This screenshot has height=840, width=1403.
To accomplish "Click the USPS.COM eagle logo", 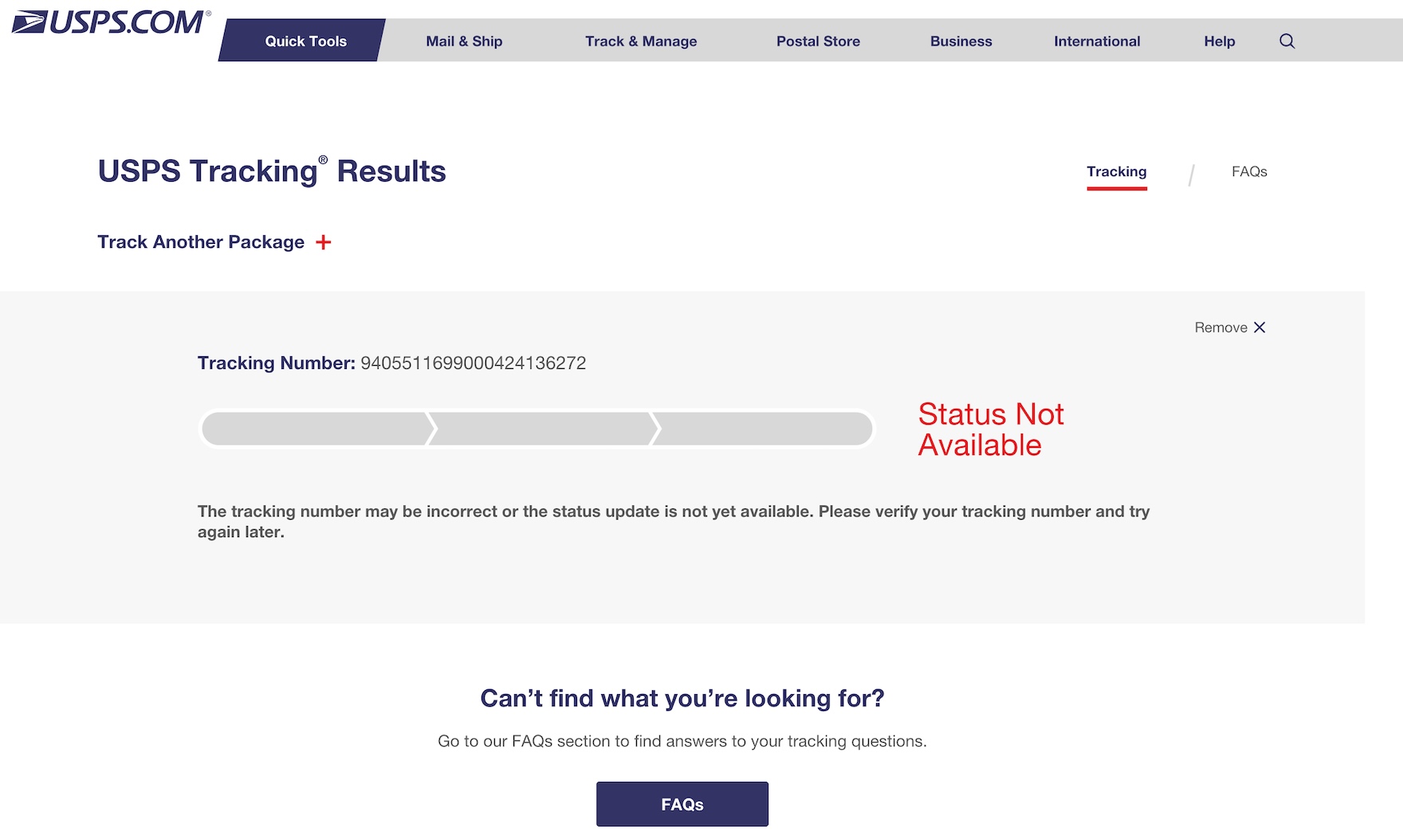I will pyautogui.click(x=111, y=22).
